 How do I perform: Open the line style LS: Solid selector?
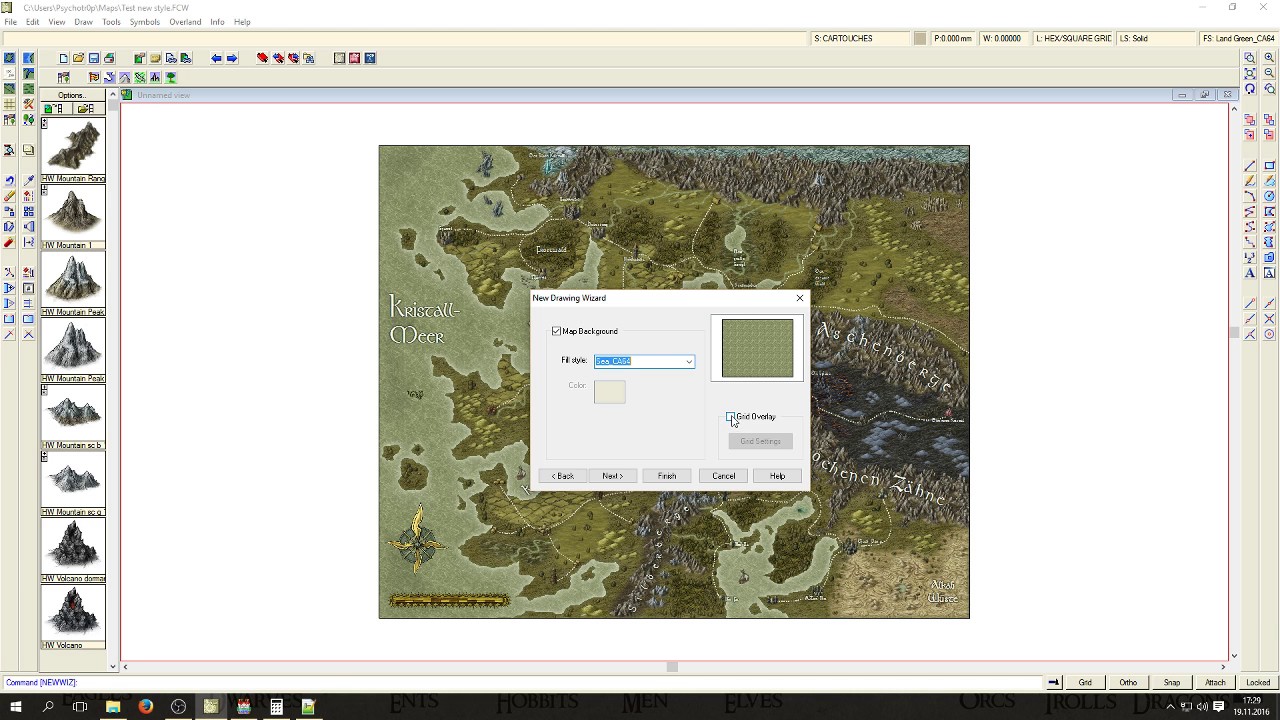point(1156,38)
